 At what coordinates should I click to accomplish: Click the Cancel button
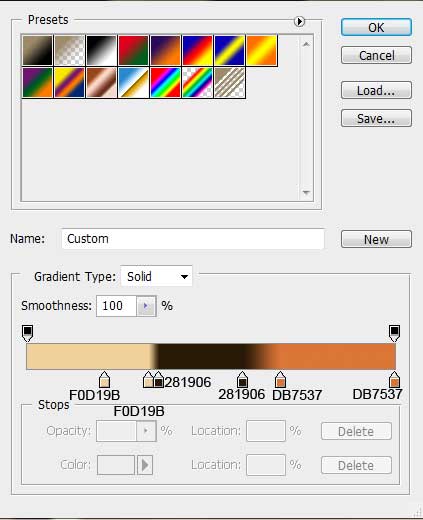click(x=376, y=55)
